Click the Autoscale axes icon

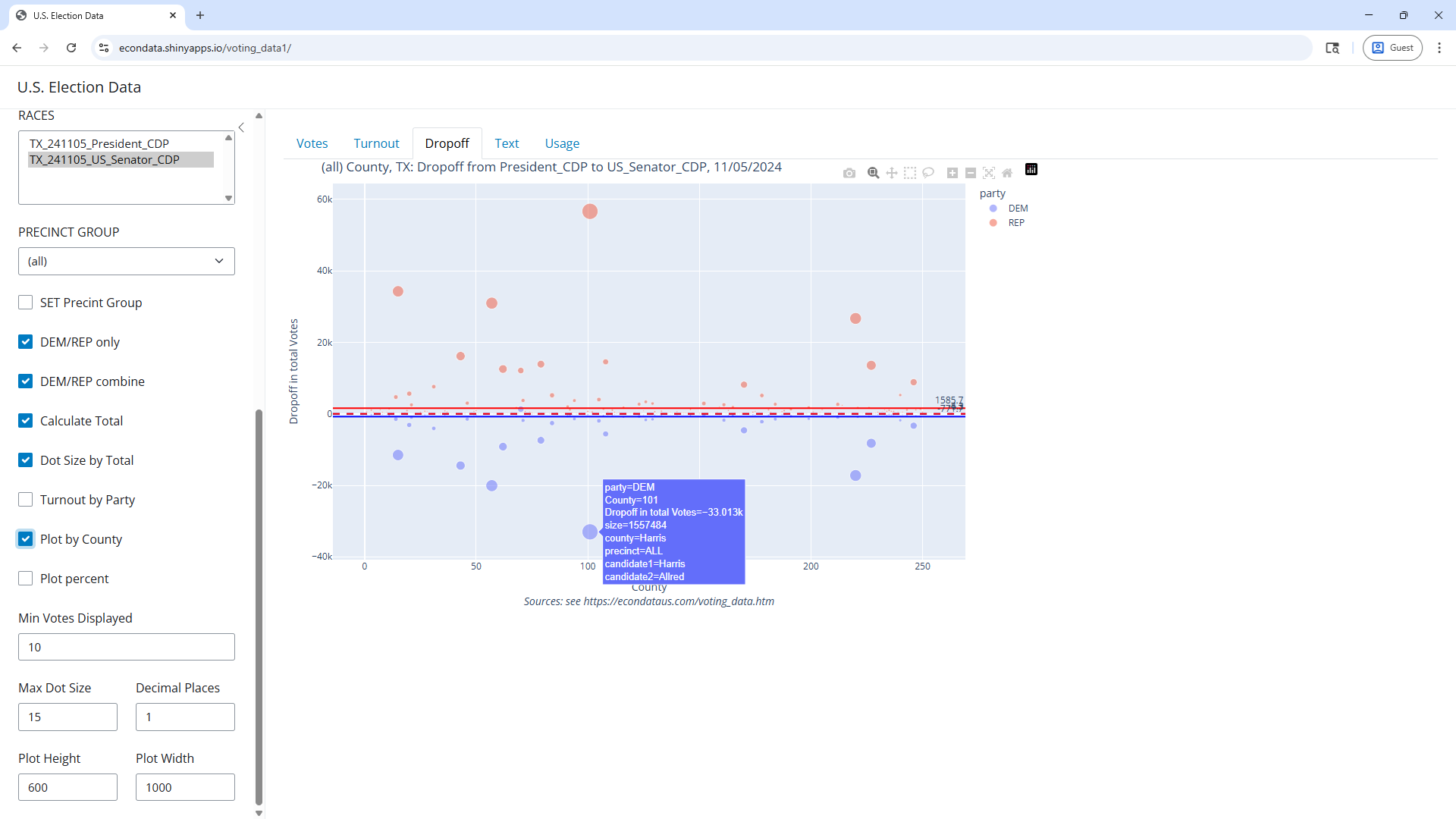[x=989, y=173]
